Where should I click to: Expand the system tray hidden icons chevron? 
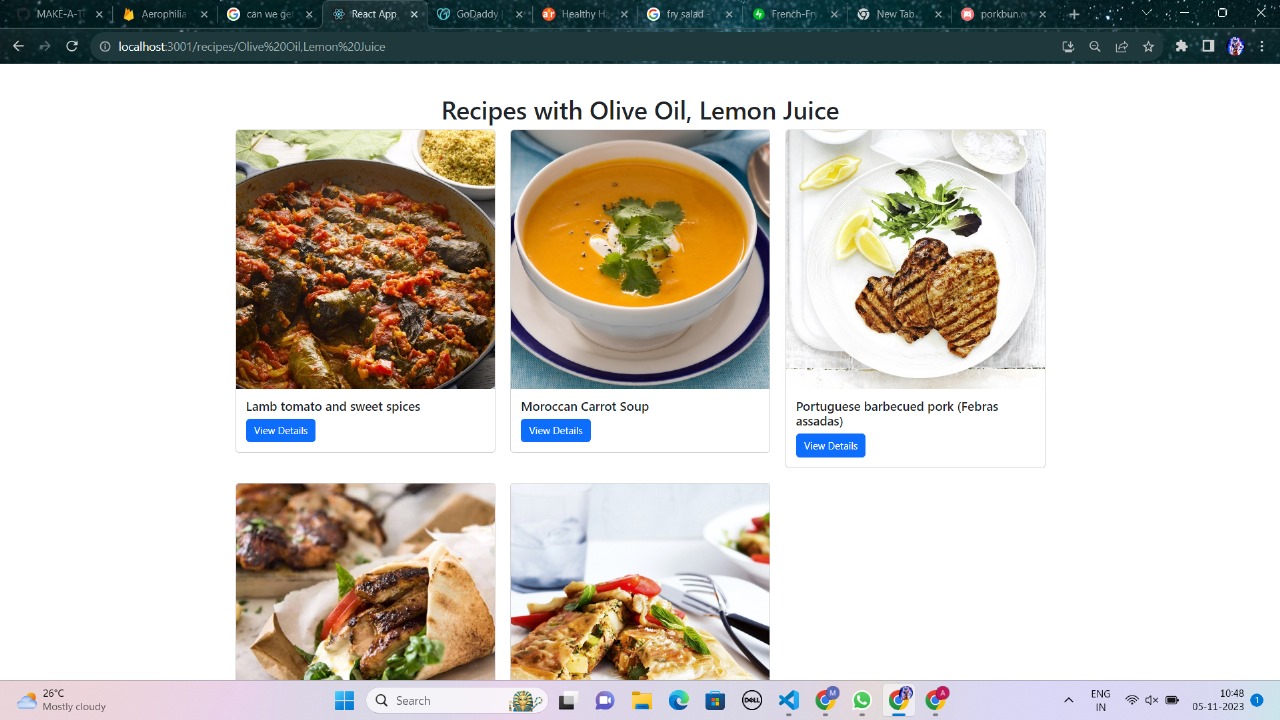(1068, 700)
